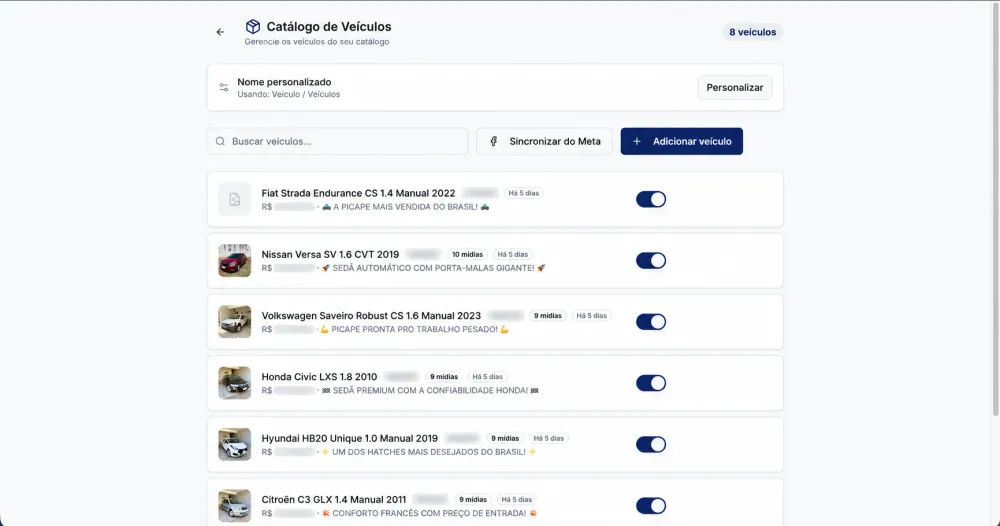Go back using the left arrow icon
The width and height of the screenshot is (1000, 526).
[x=220, y=32]
